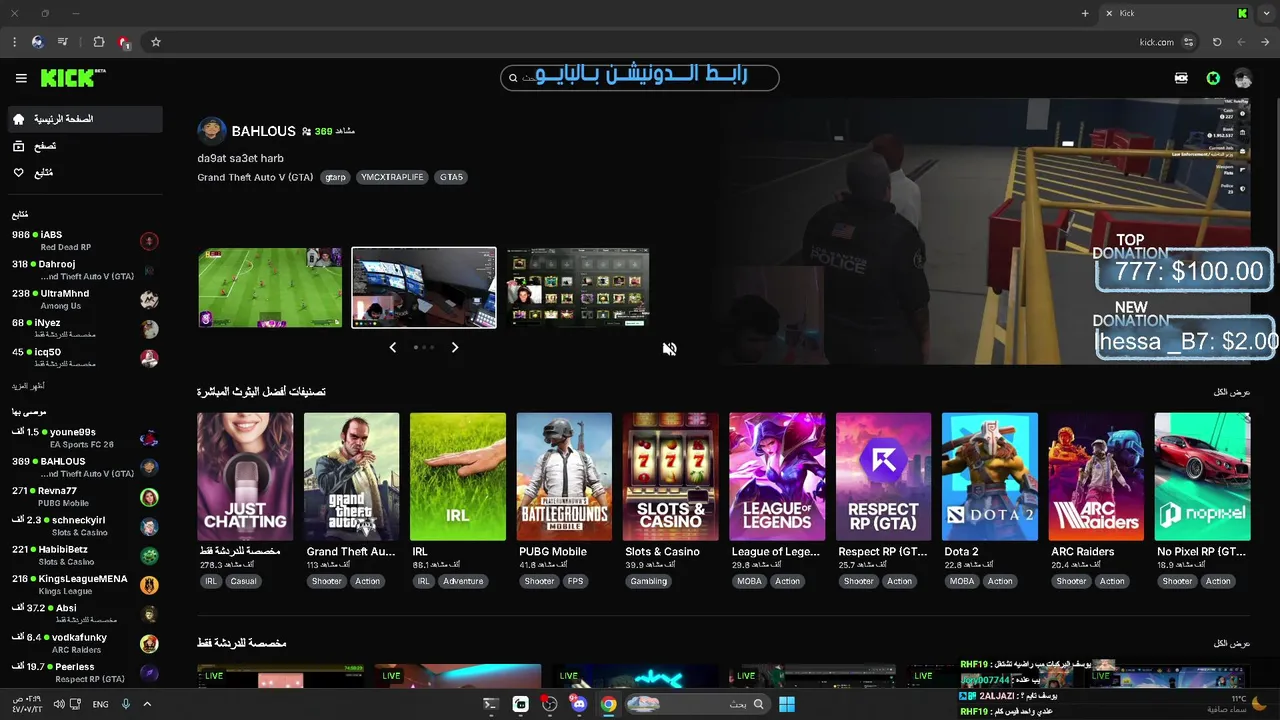Click the Gambling tag under Slots & Casino
This screenshot has width=1280, height=720.
(x=649, y=581)
